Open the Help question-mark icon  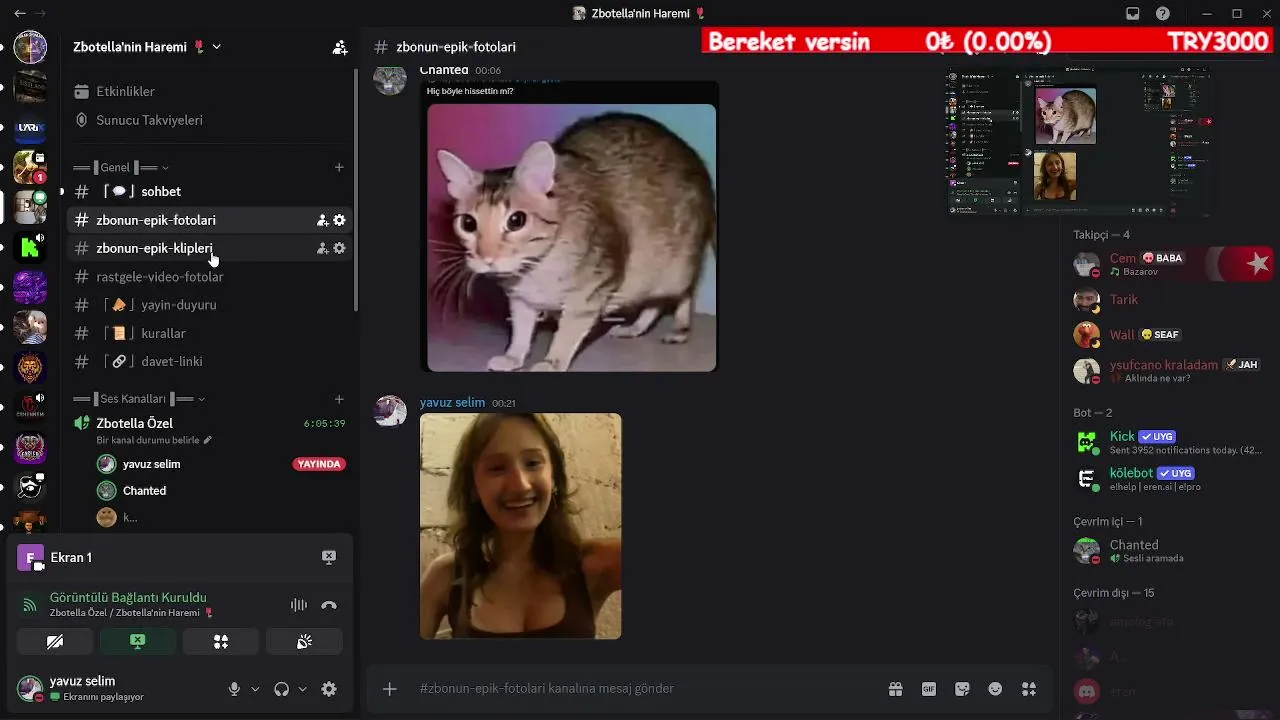pos(1163,14)
